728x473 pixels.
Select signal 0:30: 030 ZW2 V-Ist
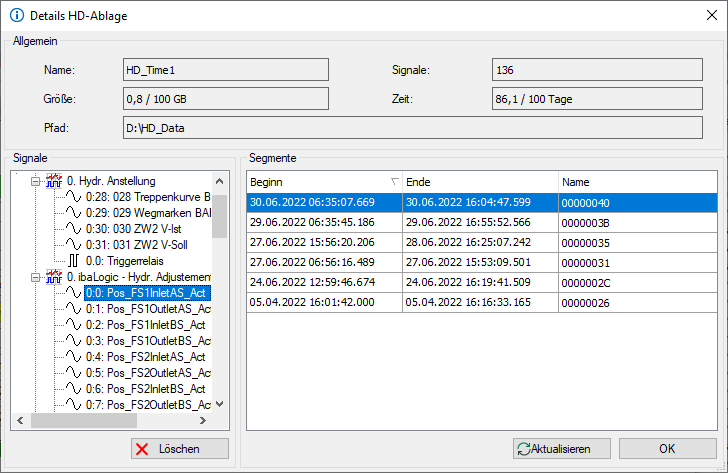click(x=134, y=229)
